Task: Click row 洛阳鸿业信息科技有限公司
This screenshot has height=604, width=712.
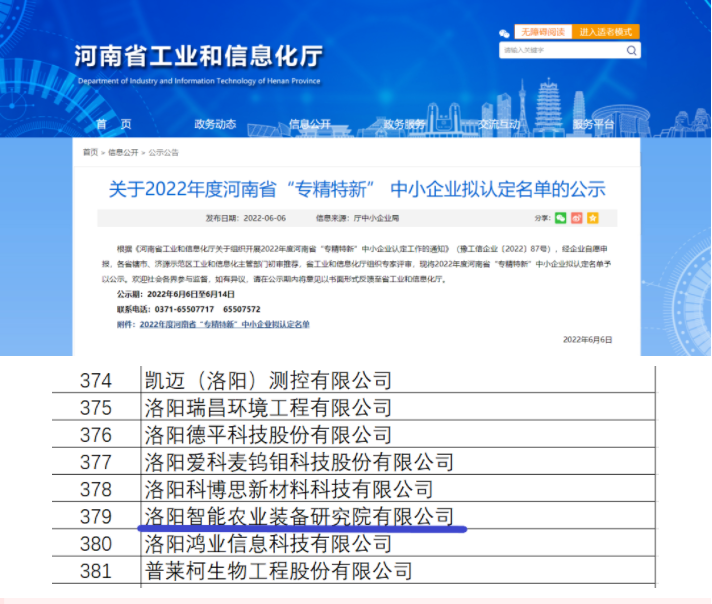Action: coord(398,543)
